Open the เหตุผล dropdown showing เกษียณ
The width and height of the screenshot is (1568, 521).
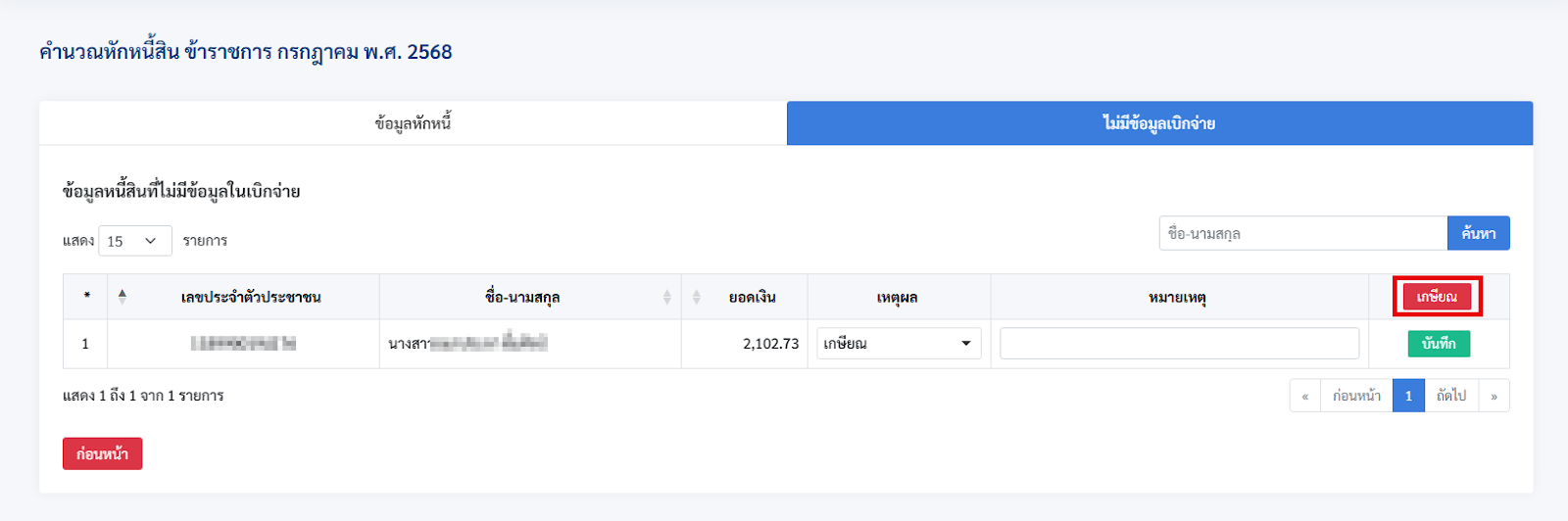899,344
